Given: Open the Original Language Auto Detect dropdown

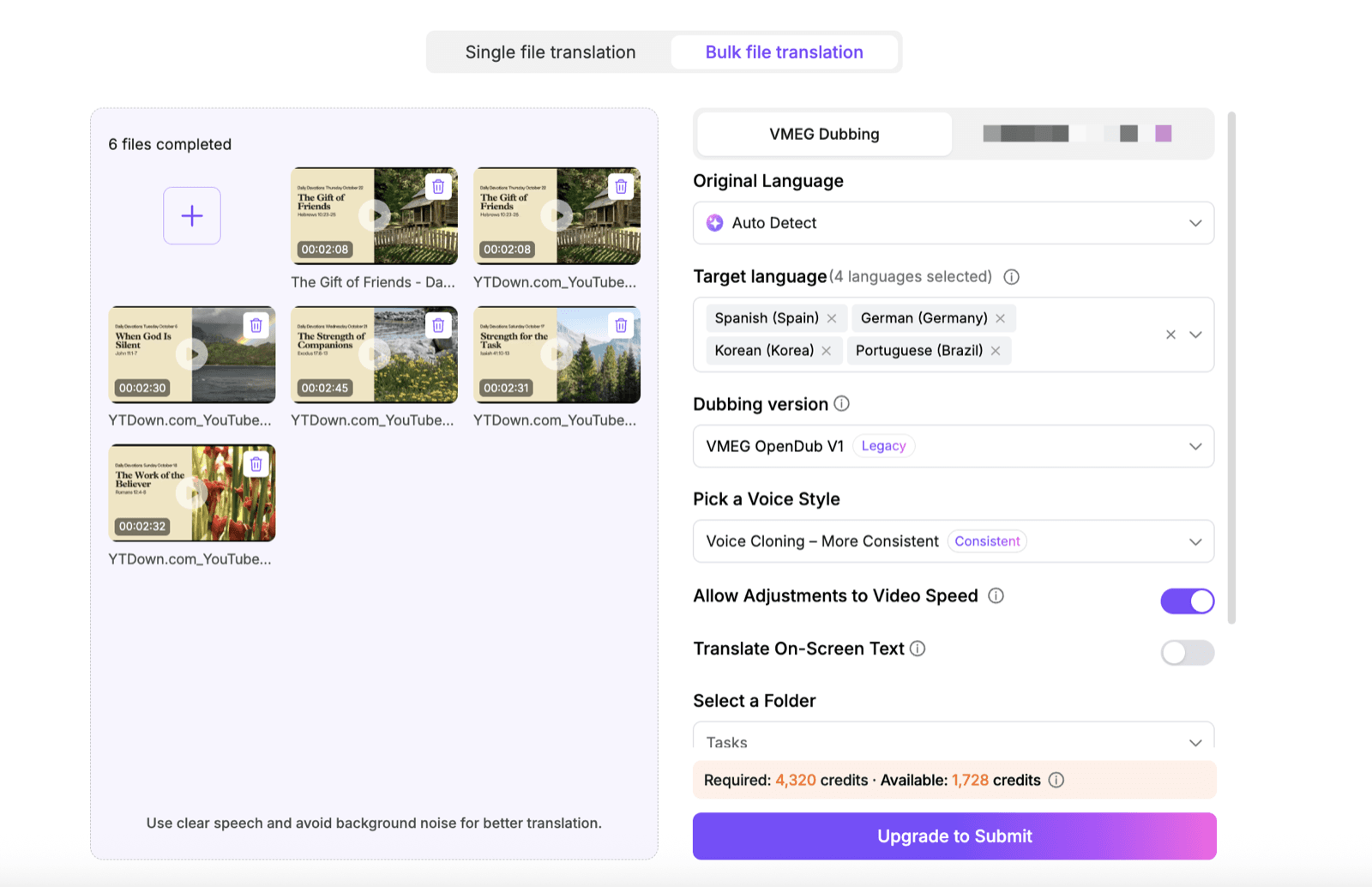Looking at the screenshot, I should (954, 223).
